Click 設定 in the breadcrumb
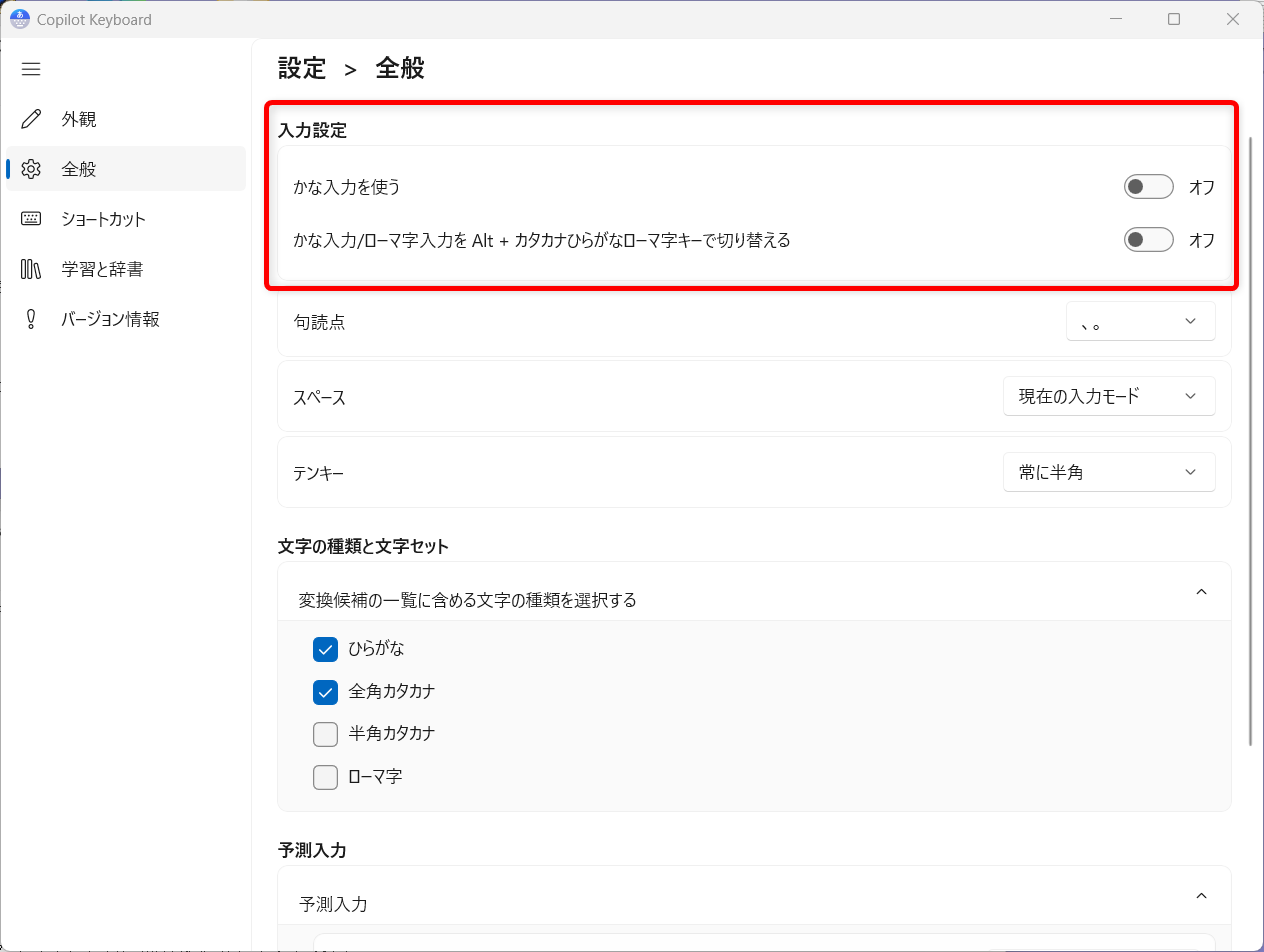 [302, 68]
